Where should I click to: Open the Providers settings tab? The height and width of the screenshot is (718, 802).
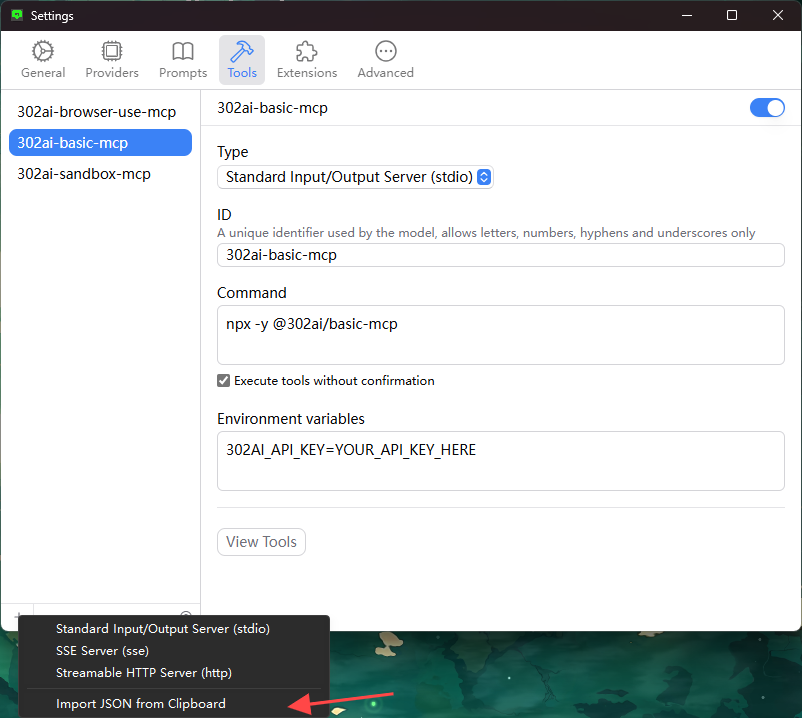click(112, 60)
